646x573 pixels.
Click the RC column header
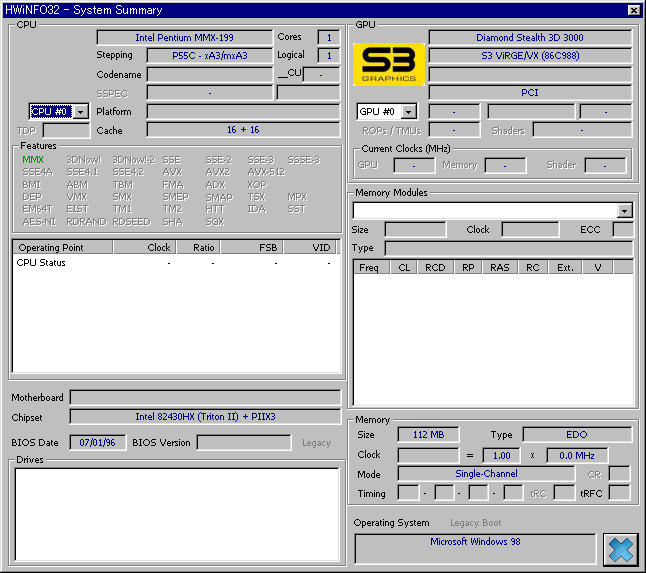click(x=533, y=268)
